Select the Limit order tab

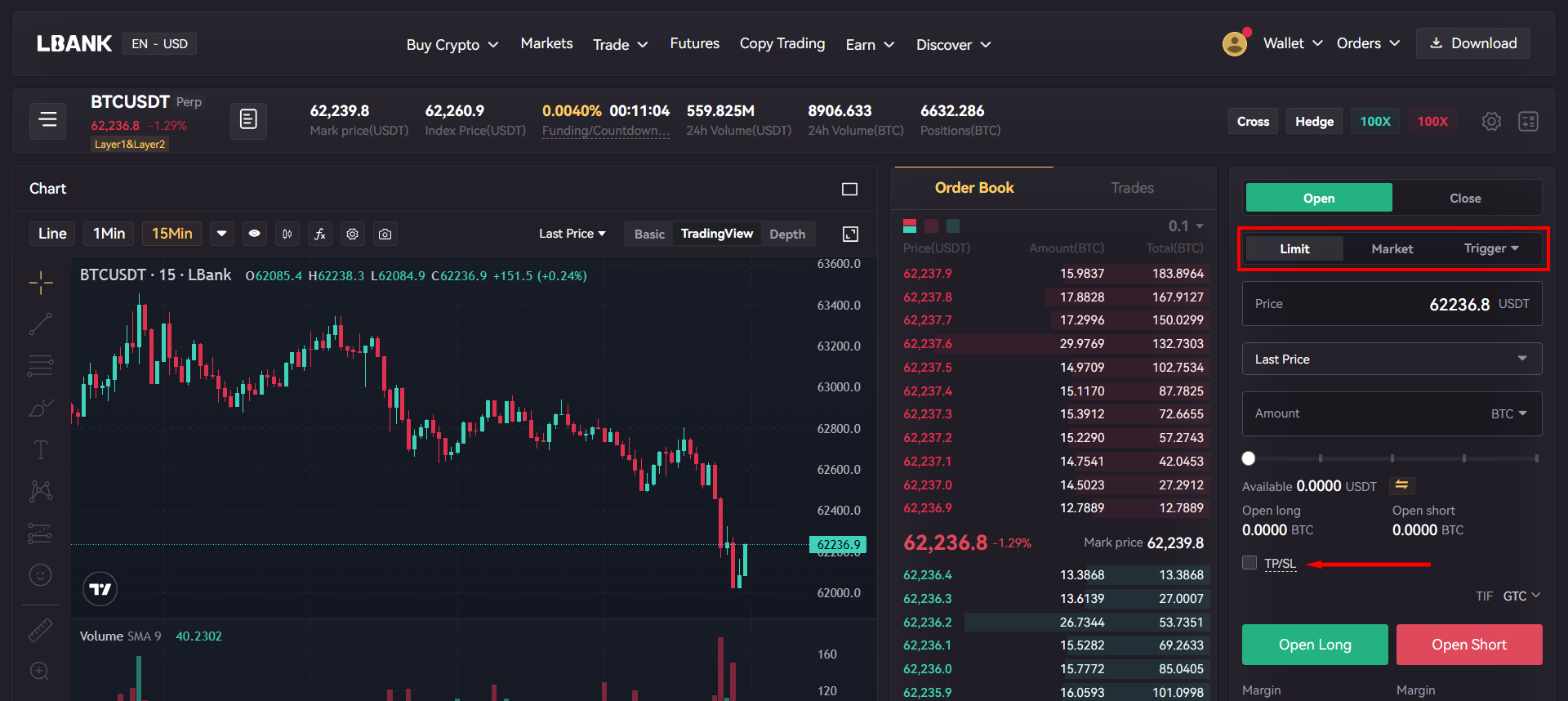point(1294,248)
